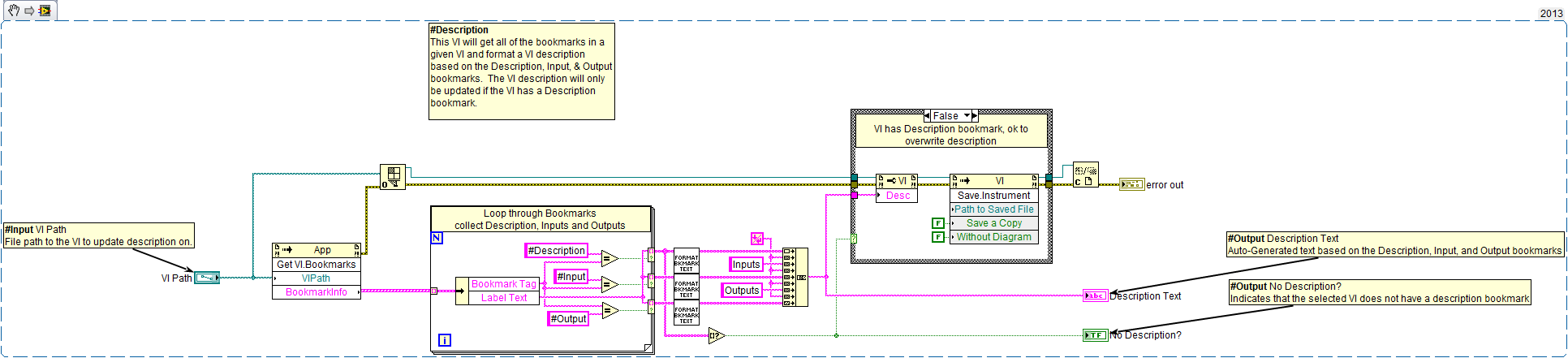1568x358 pixels.
Task: Click the Description Text string indicator terminal
Action: pos(1095,295)
